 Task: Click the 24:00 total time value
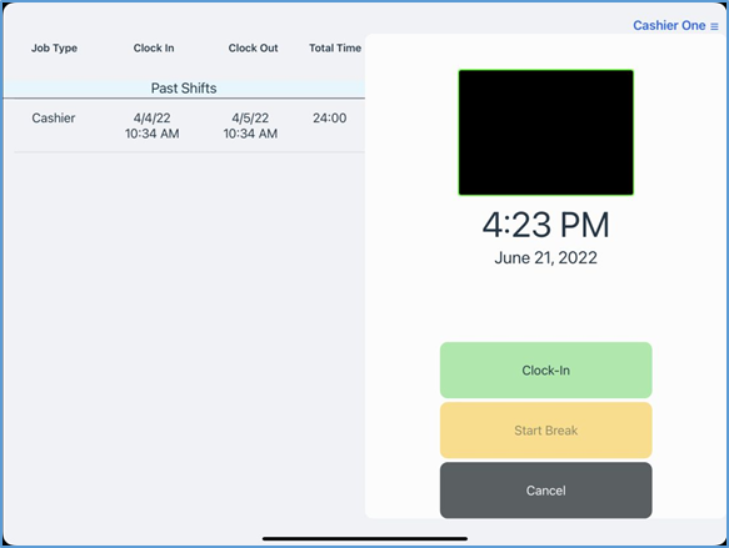coord(329,118)
